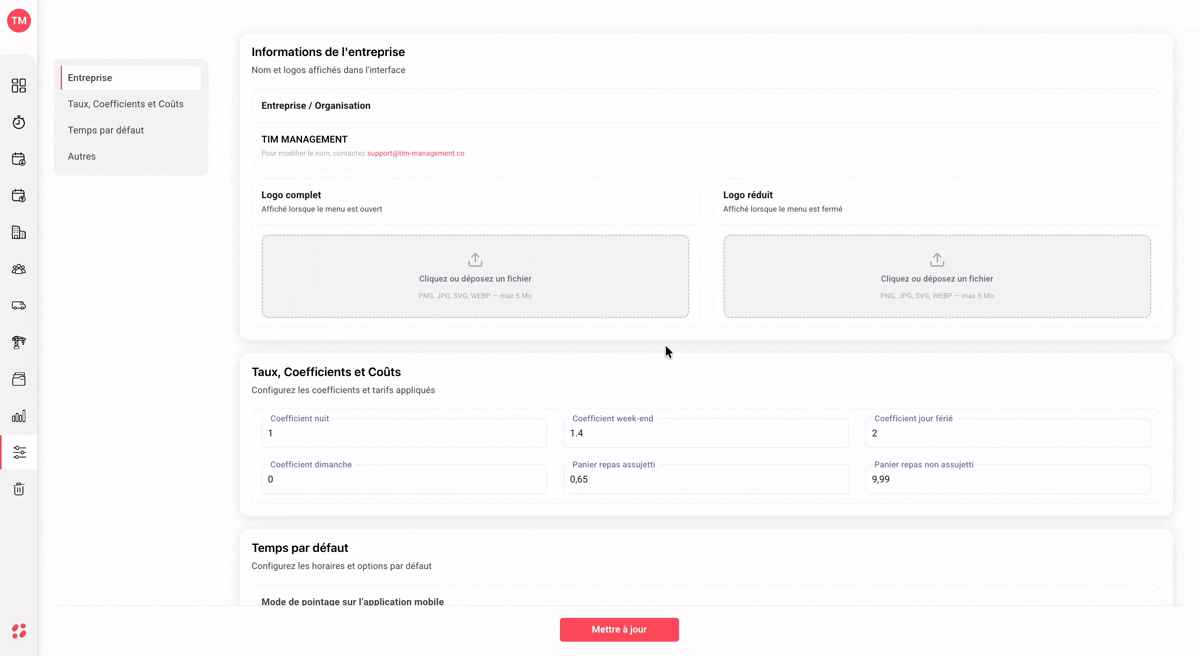Click the Temps par défaut card heading
The image size is (1200, 656).
tap(300, 548)
